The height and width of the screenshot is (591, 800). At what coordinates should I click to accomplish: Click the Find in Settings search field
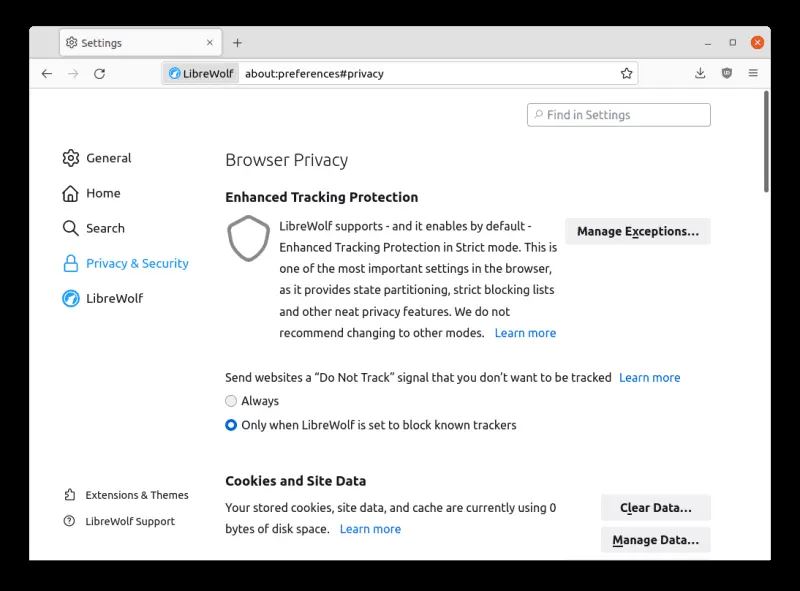(618, 115)
